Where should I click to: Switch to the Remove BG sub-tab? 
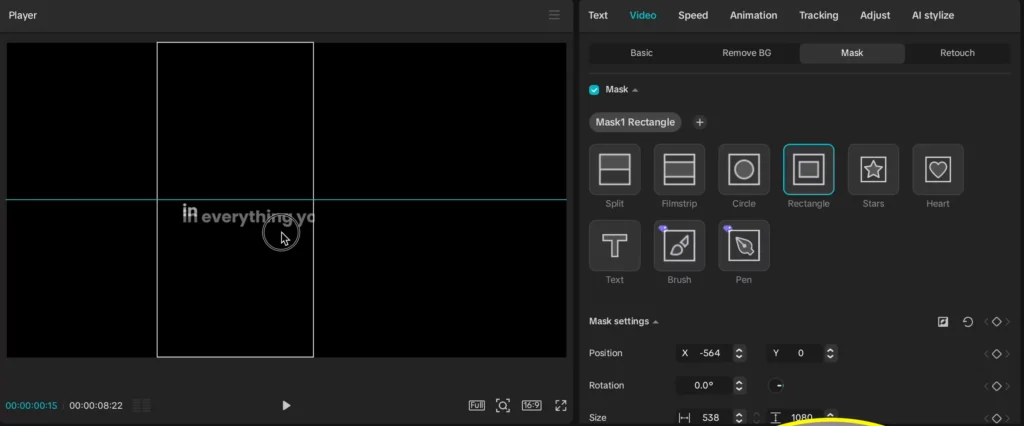[746, 53]
